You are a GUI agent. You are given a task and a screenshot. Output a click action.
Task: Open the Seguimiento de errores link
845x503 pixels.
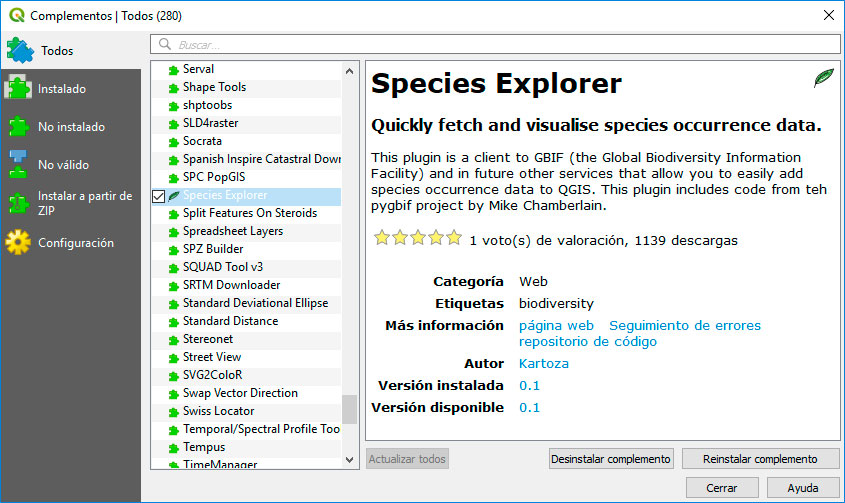(x=685, y=326)
